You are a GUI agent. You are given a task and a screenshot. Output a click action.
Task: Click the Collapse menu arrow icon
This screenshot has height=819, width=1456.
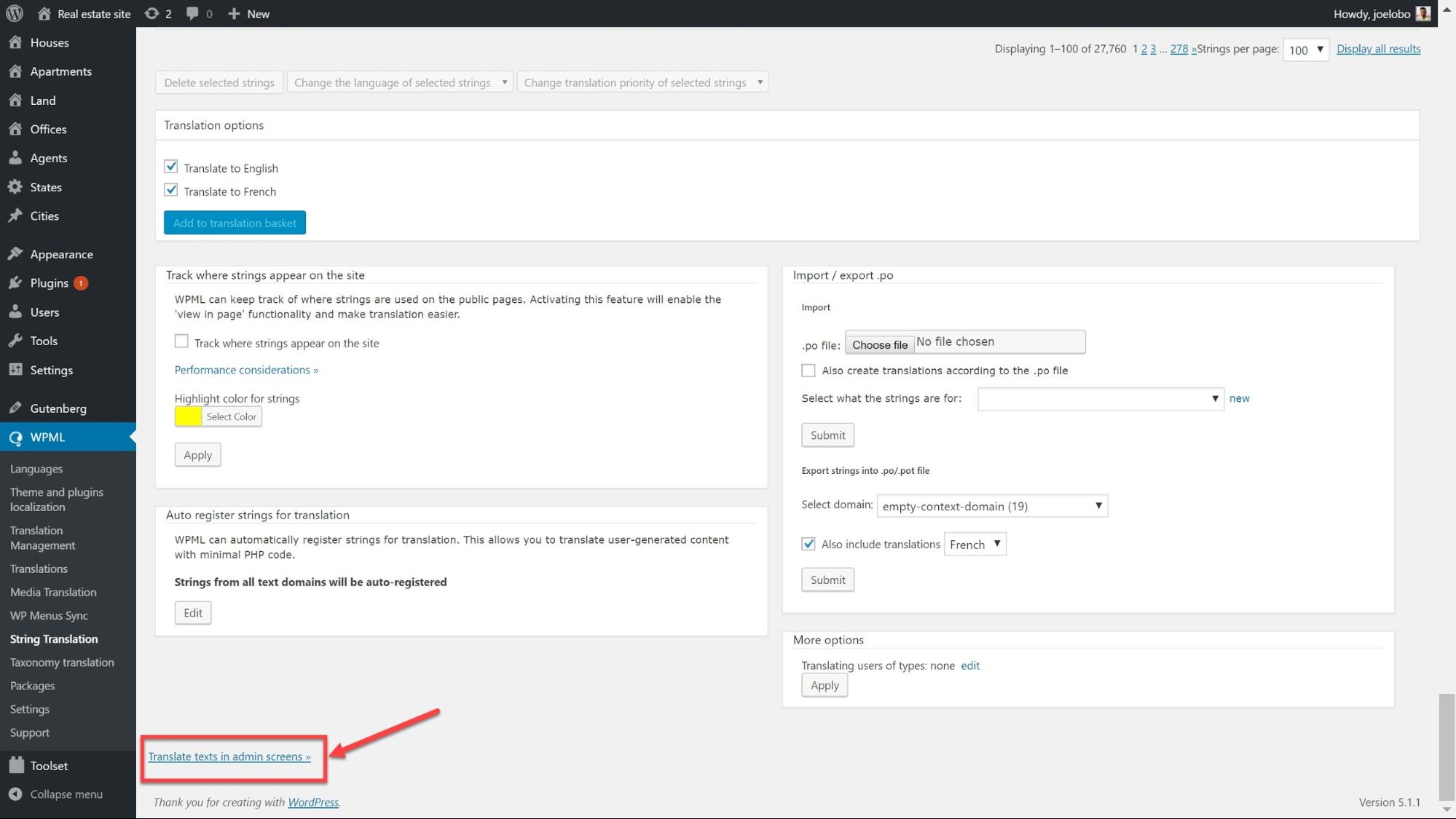pos(15,794)
